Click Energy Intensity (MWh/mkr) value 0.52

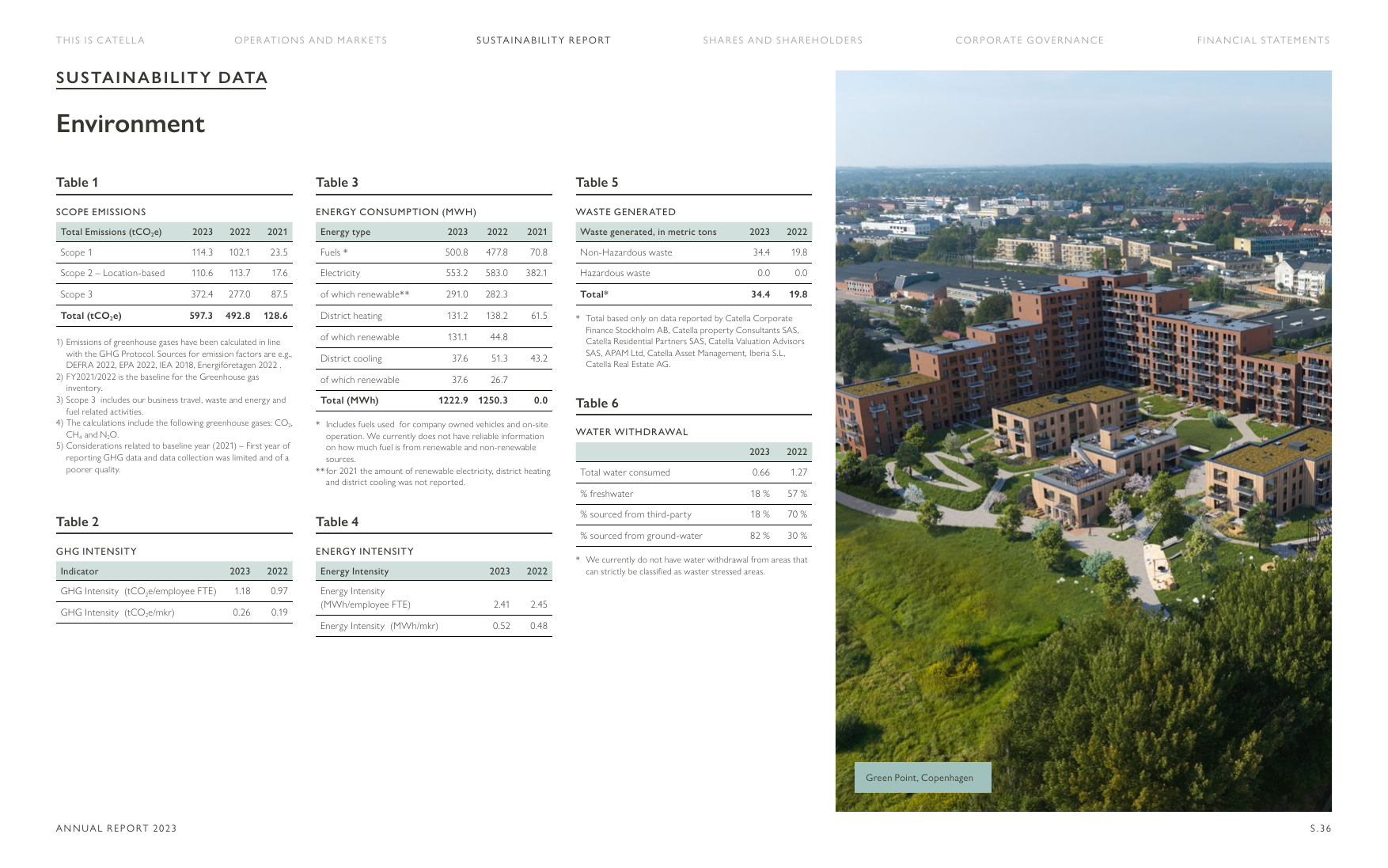[x=502, y=626]
